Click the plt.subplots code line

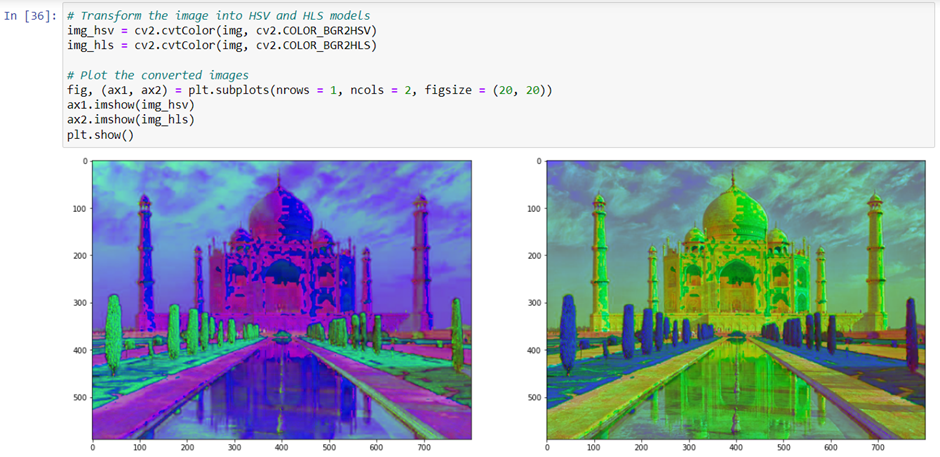(309, 91)
